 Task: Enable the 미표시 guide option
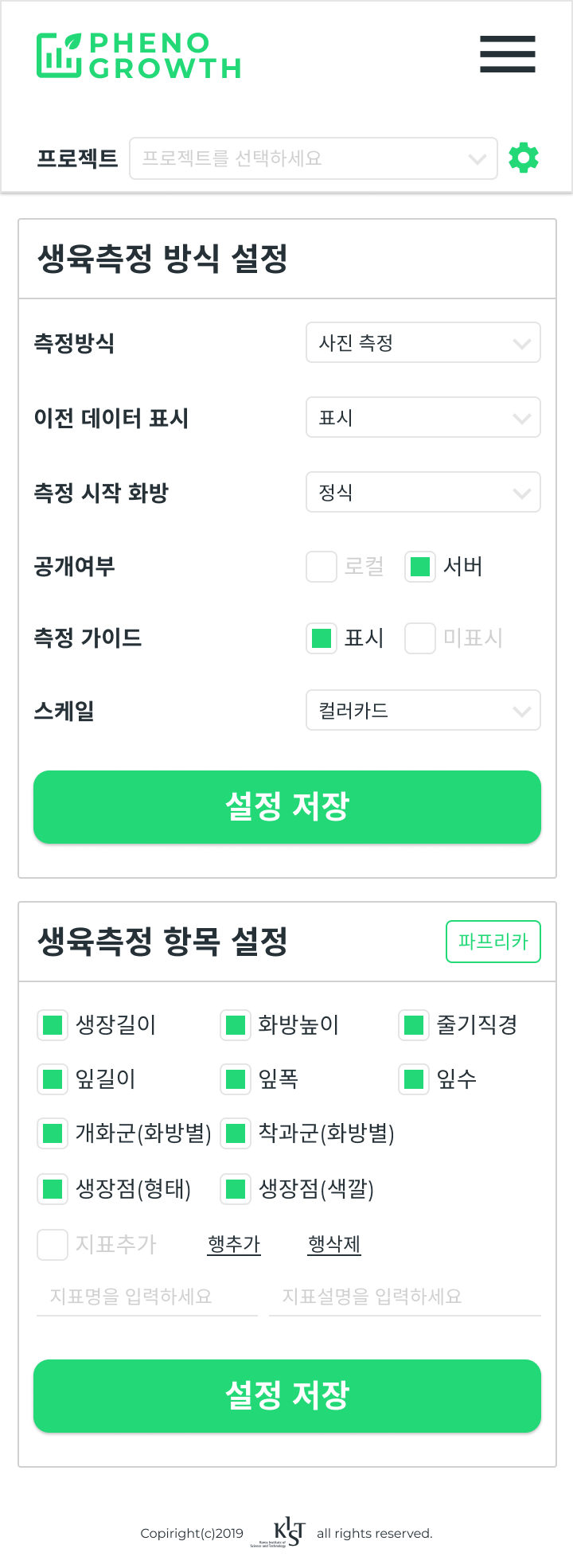tap(420, 638)
